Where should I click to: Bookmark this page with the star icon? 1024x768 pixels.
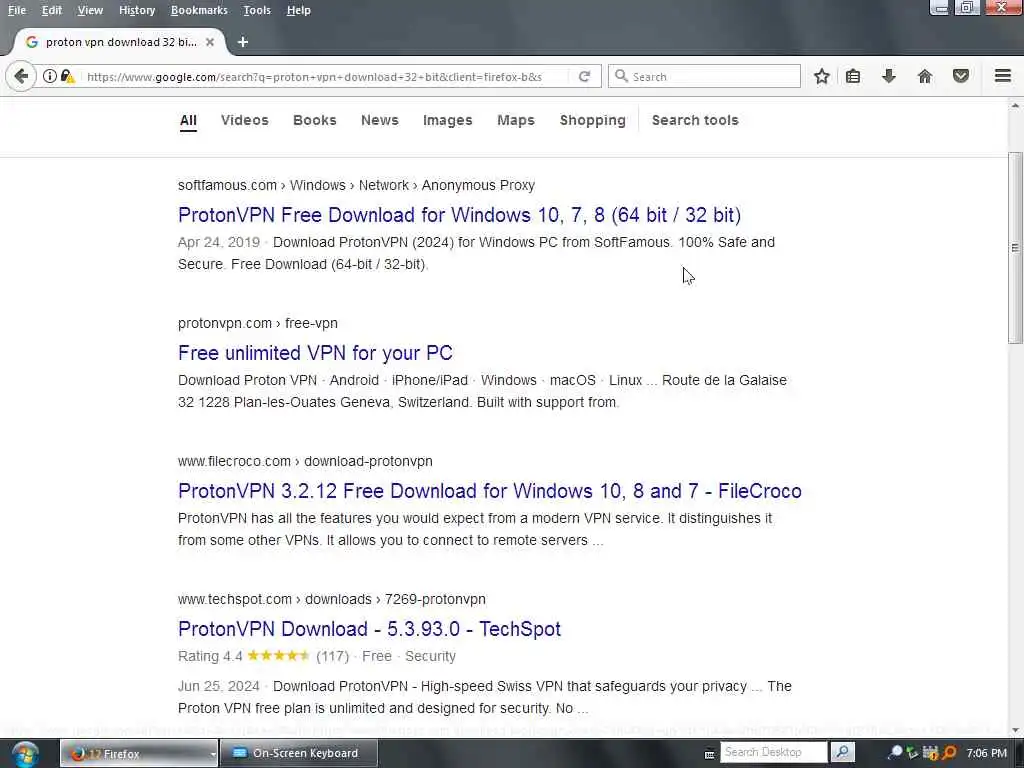click(x=822, y=76)
